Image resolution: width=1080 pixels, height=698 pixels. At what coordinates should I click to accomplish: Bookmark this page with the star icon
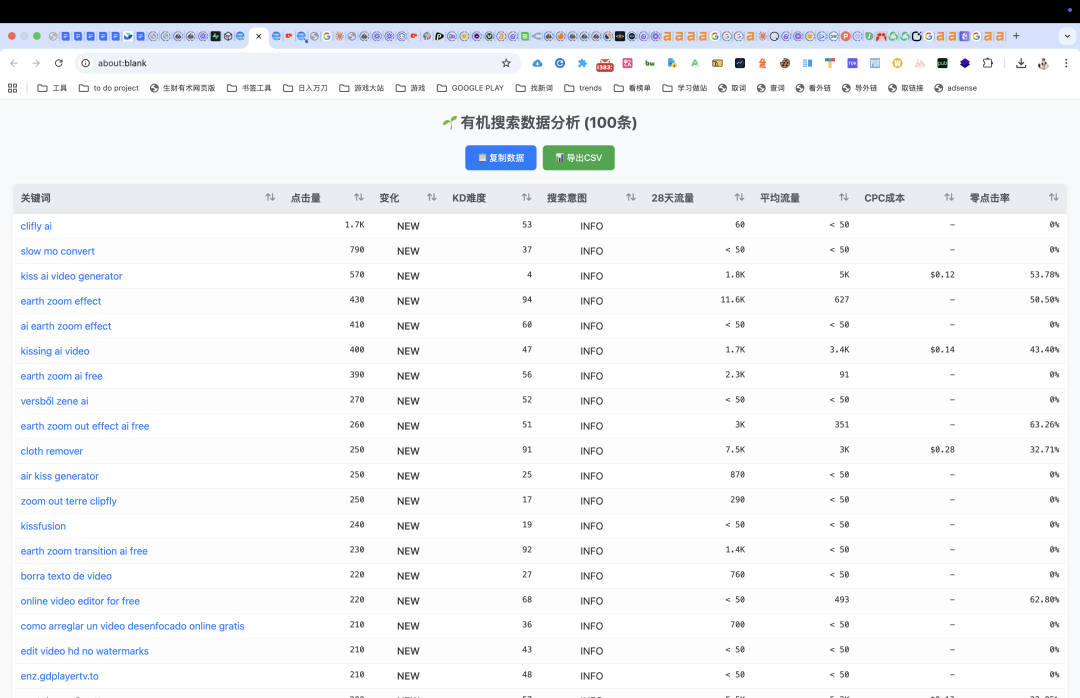click(x=506, y=63)
